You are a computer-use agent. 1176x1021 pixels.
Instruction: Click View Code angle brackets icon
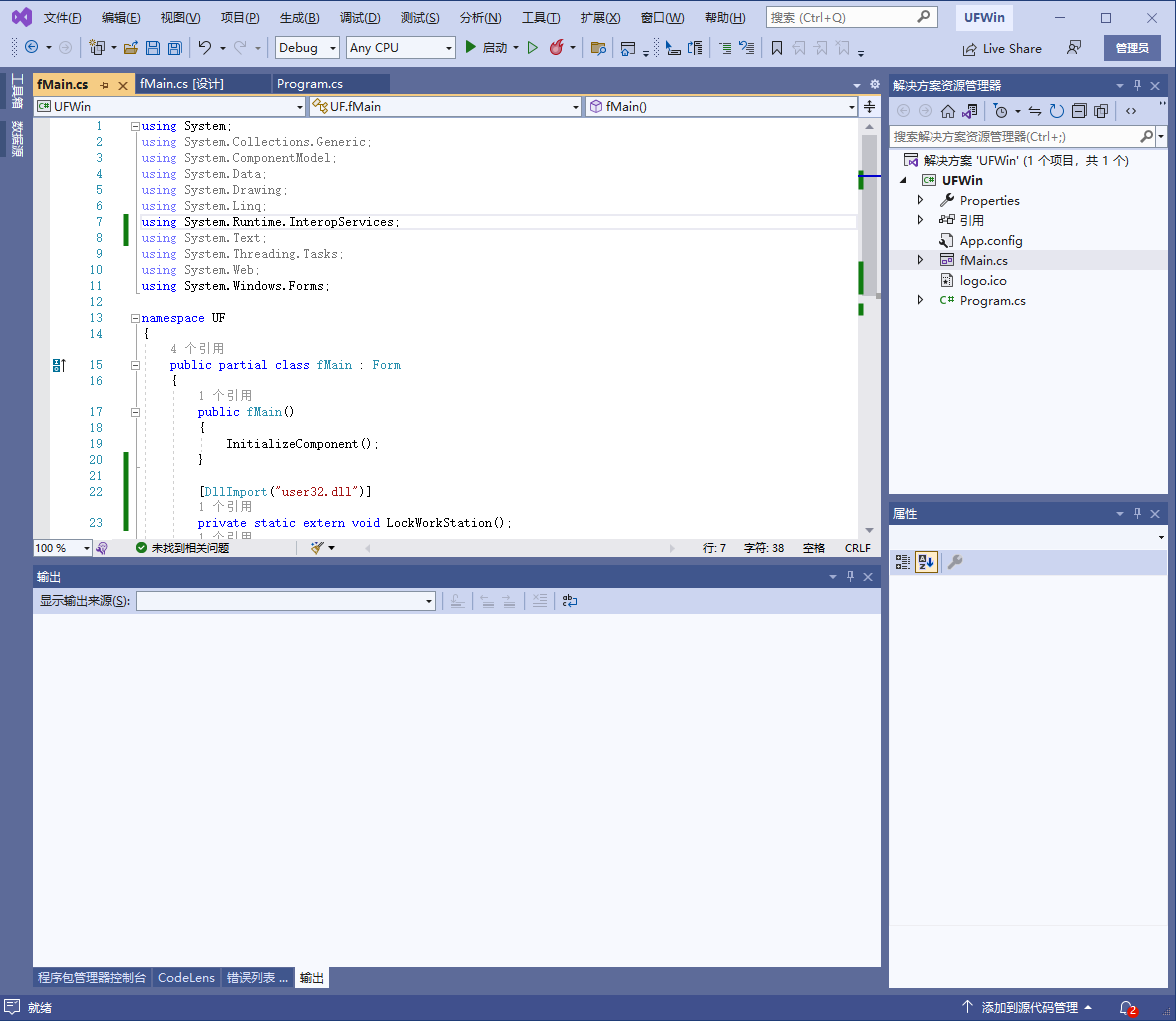[1131, 111]
